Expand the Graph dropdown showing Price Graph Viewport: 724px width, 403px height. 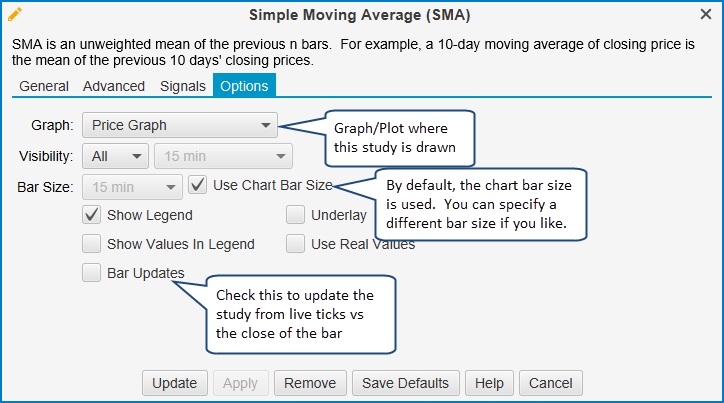[x=180, y=125]
